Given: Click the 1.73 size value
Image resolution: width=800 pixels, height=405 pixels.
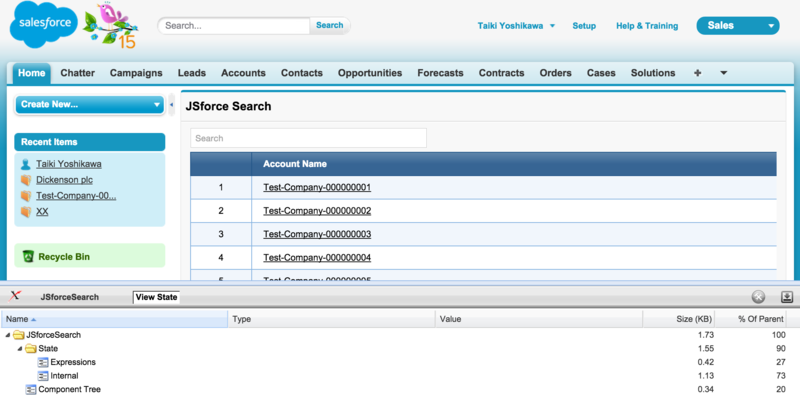Looking at the screenshot, I should (x=706, y=335).
